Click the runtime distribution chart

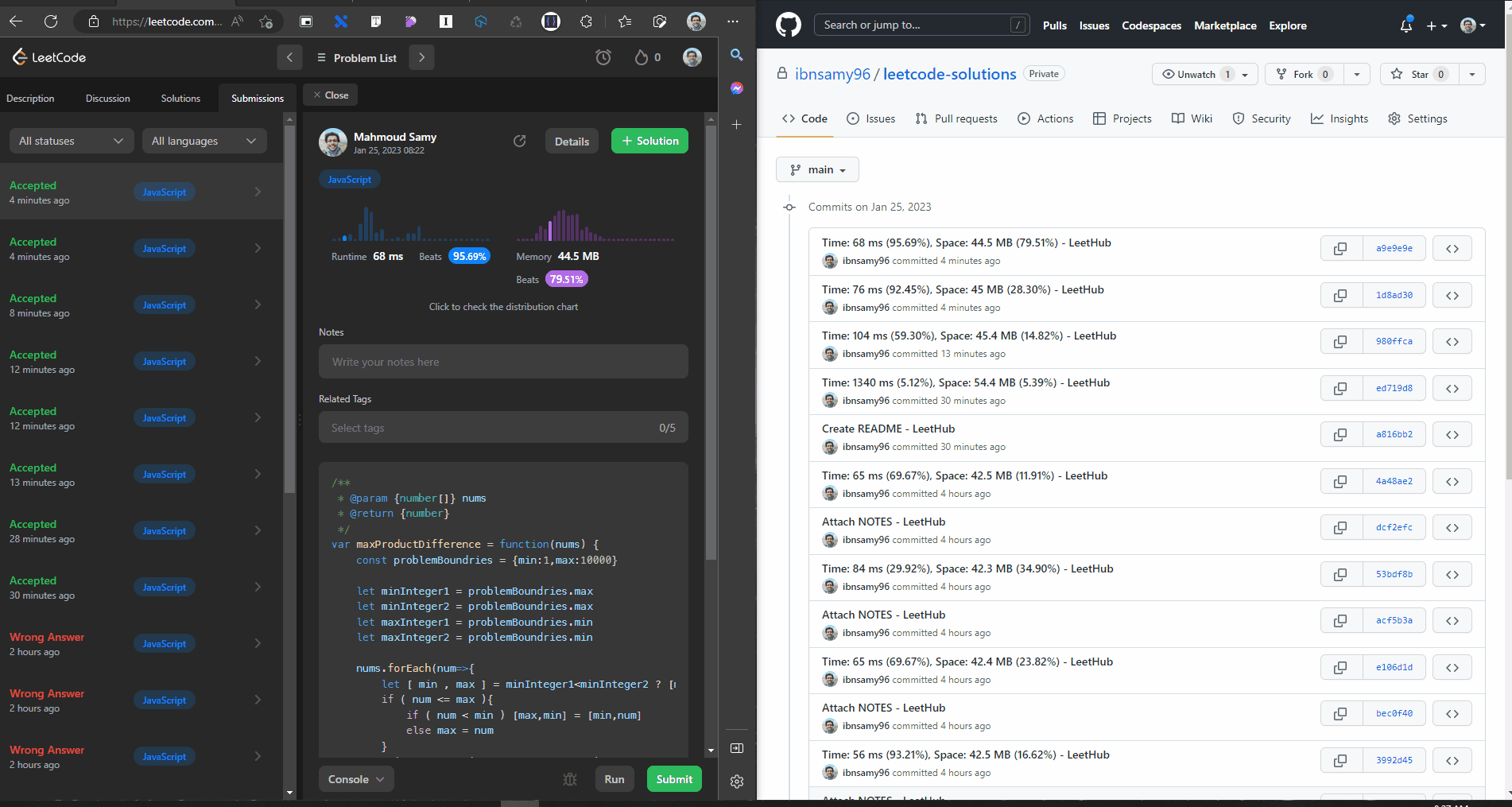click(x=410, y=223)
